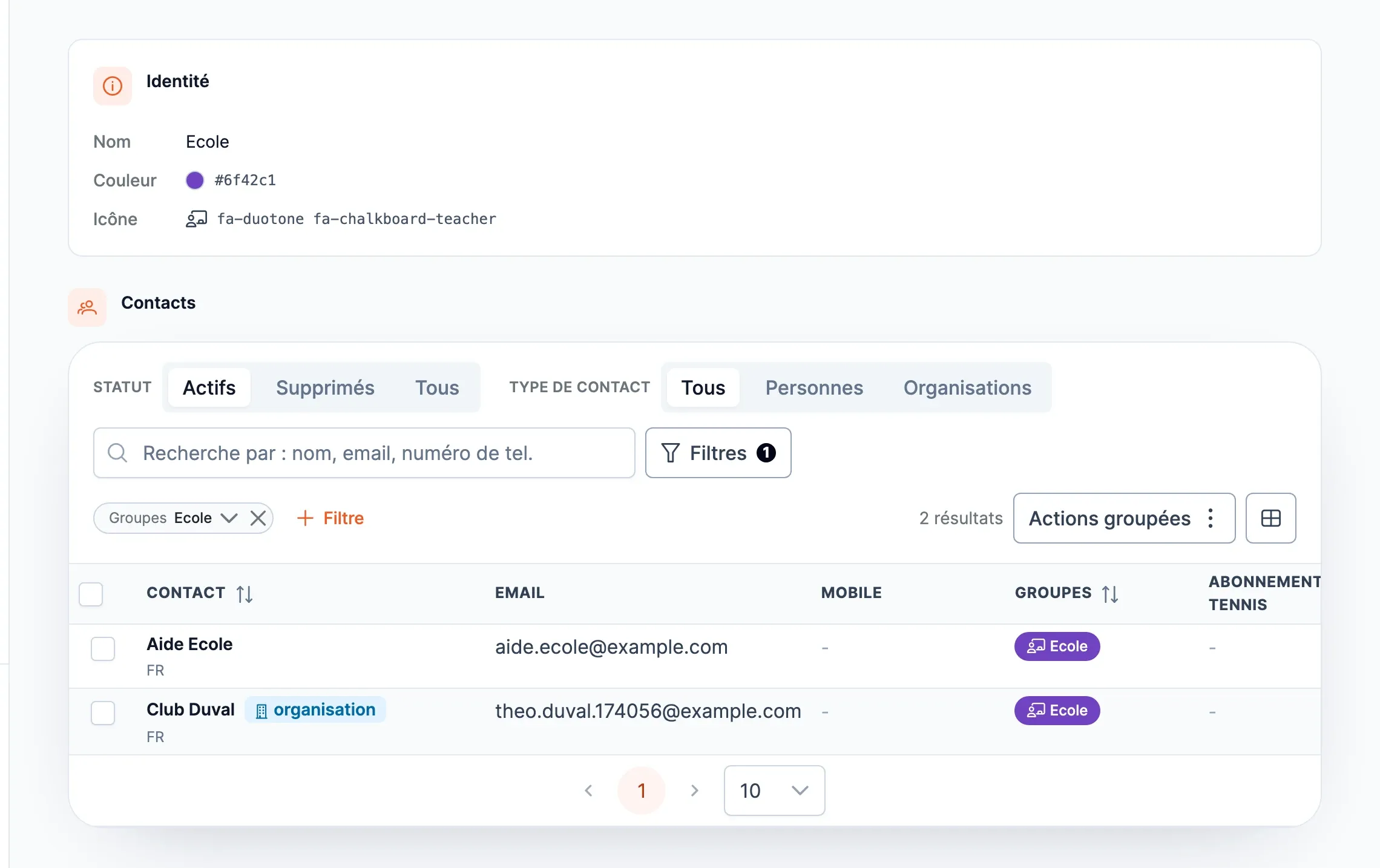
Task: Check the select-all header checkbox
Action: pyautogui.click(x=91, y=594)
